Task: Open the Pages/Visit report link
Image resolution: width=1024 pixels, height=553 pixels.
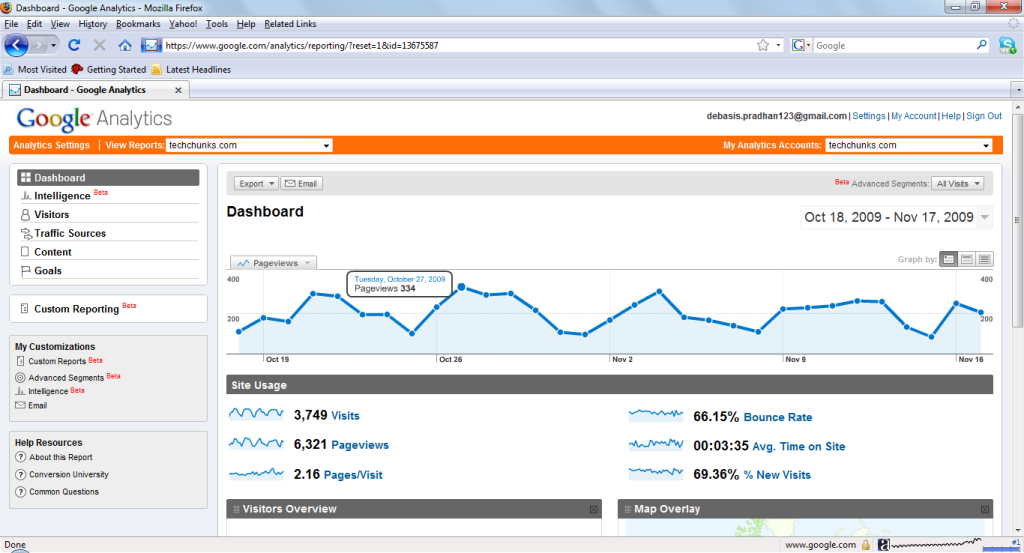Action: pos(353,475)
